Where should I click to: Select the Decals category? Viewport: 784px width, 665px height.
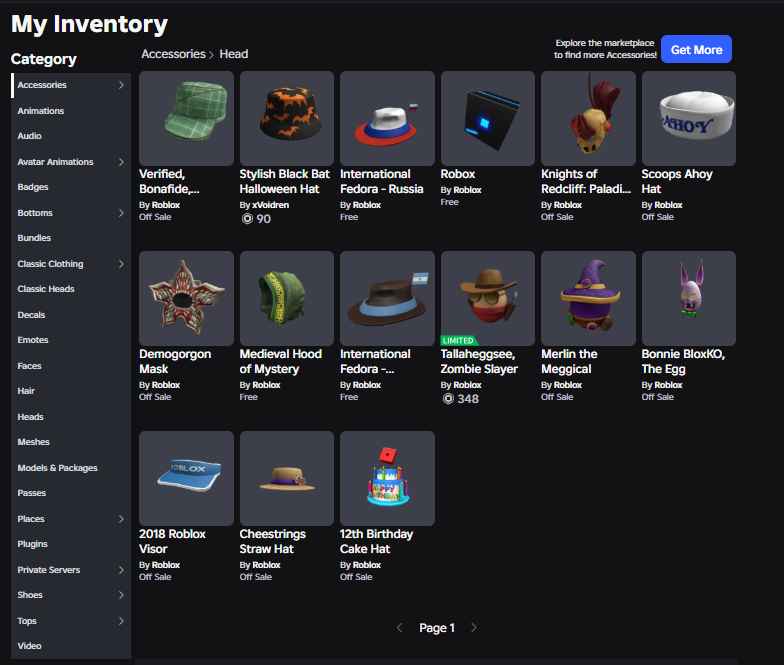point(71,315)
